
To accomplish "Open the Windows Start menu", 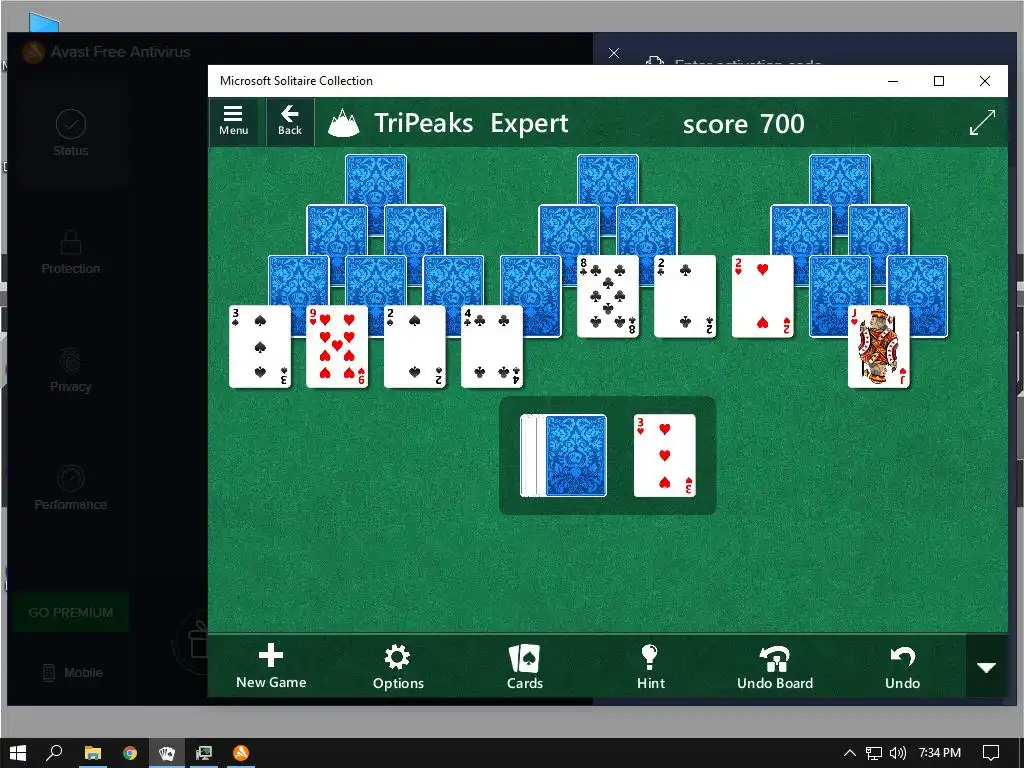I will pyautogui.click(x=18, y=753).
